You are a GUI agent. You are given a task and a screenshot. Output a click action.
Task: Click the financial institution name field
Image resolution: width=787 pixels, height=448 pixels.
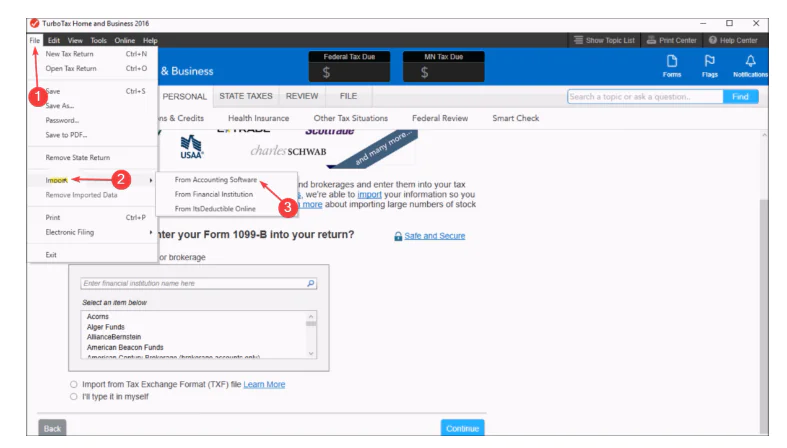pyautogui.click(x=198, y=283)
